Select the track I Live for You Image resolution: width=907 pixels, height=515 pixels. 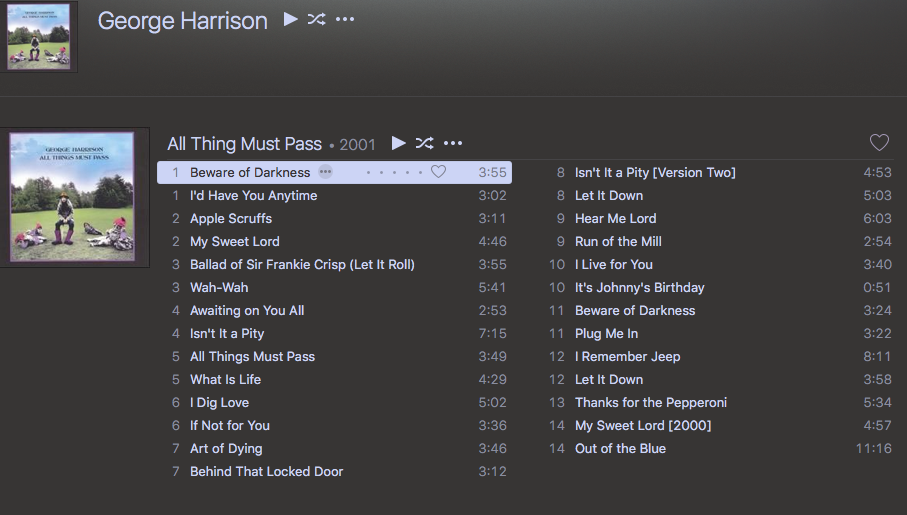[x=719, y=264]
